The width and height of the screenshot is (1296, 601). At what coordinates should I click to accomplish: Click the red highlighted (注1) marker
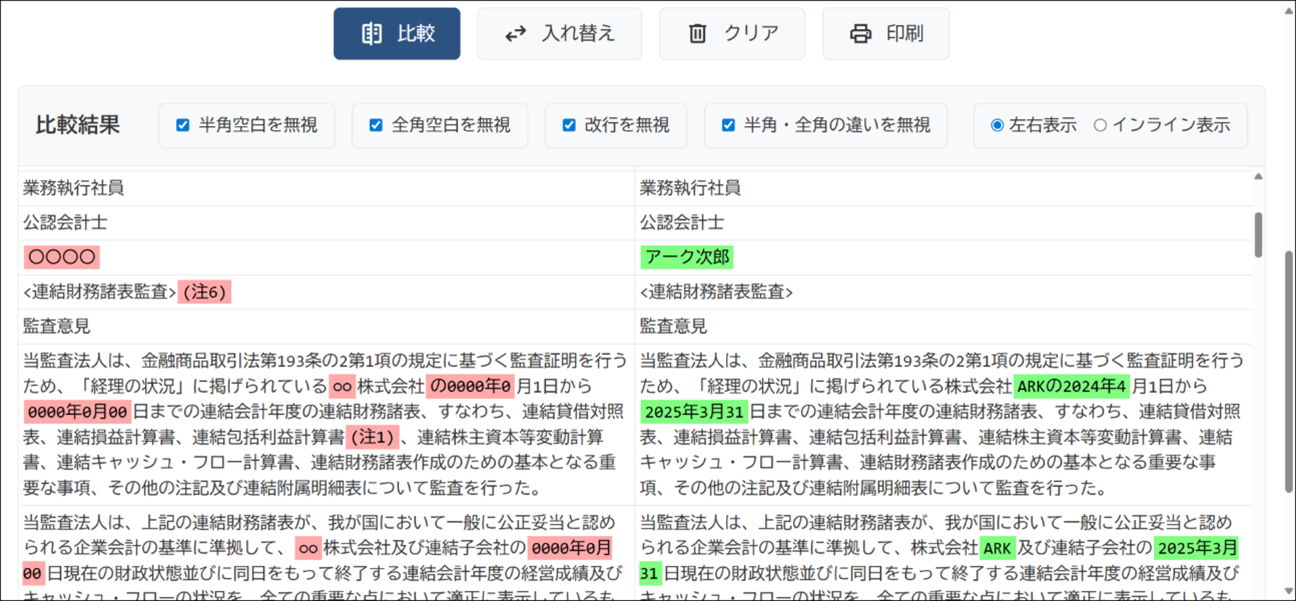[372, 437]
